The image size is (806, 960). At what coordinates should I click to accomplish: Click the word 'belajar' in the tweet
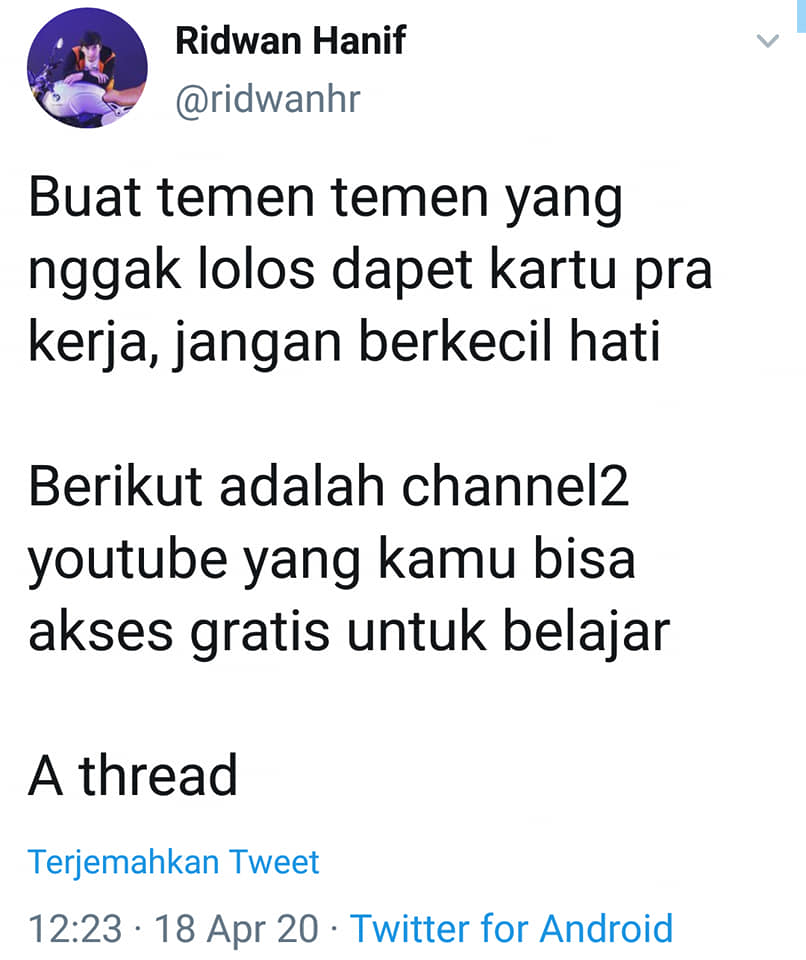586,633
